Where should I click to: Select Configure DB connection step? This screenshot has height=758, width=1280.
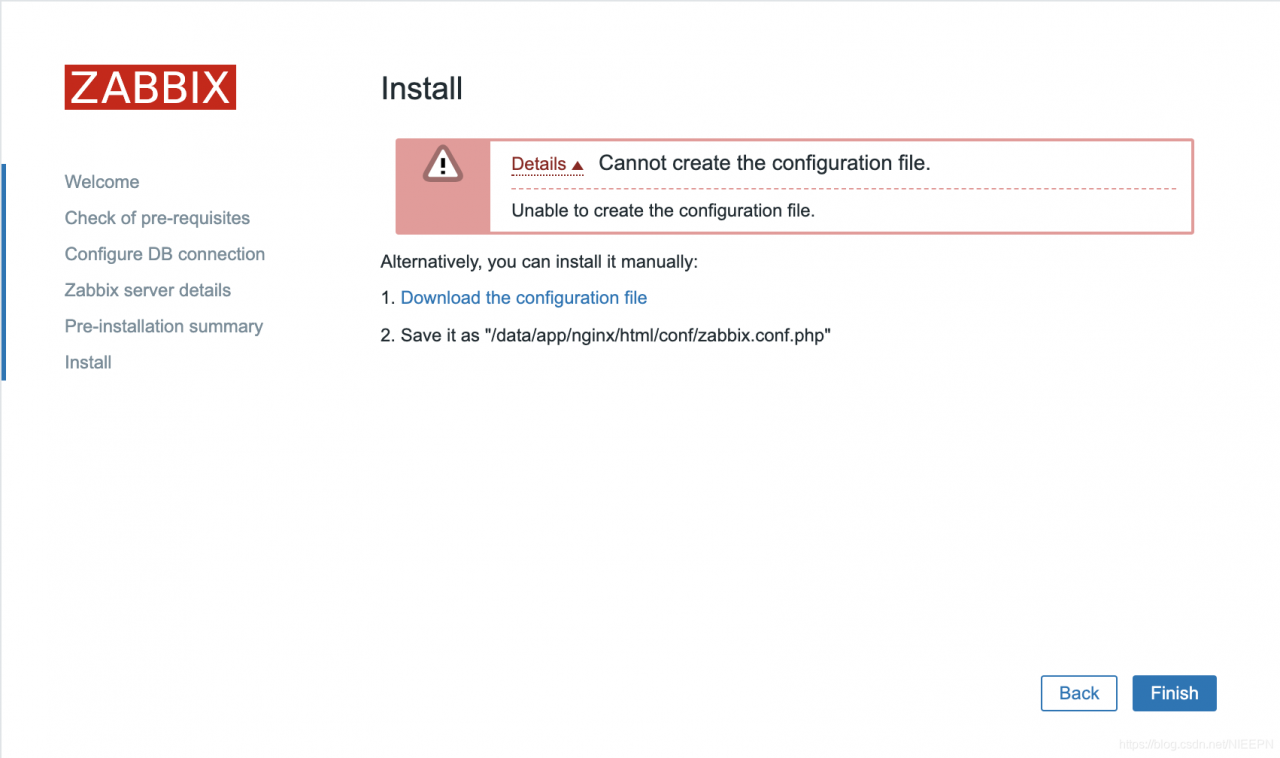click(165, 254)
